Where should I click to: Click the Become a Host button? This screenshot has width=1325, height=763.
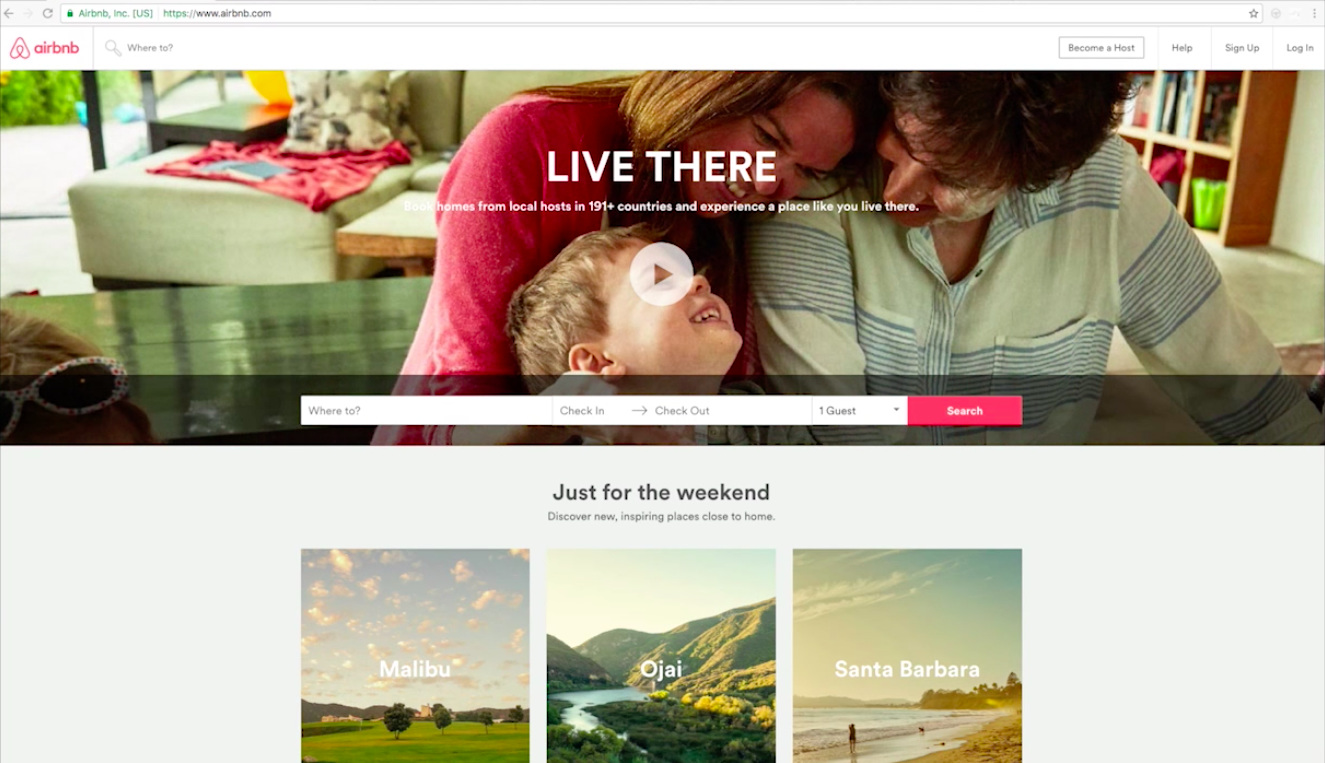tap(1101, 48)
